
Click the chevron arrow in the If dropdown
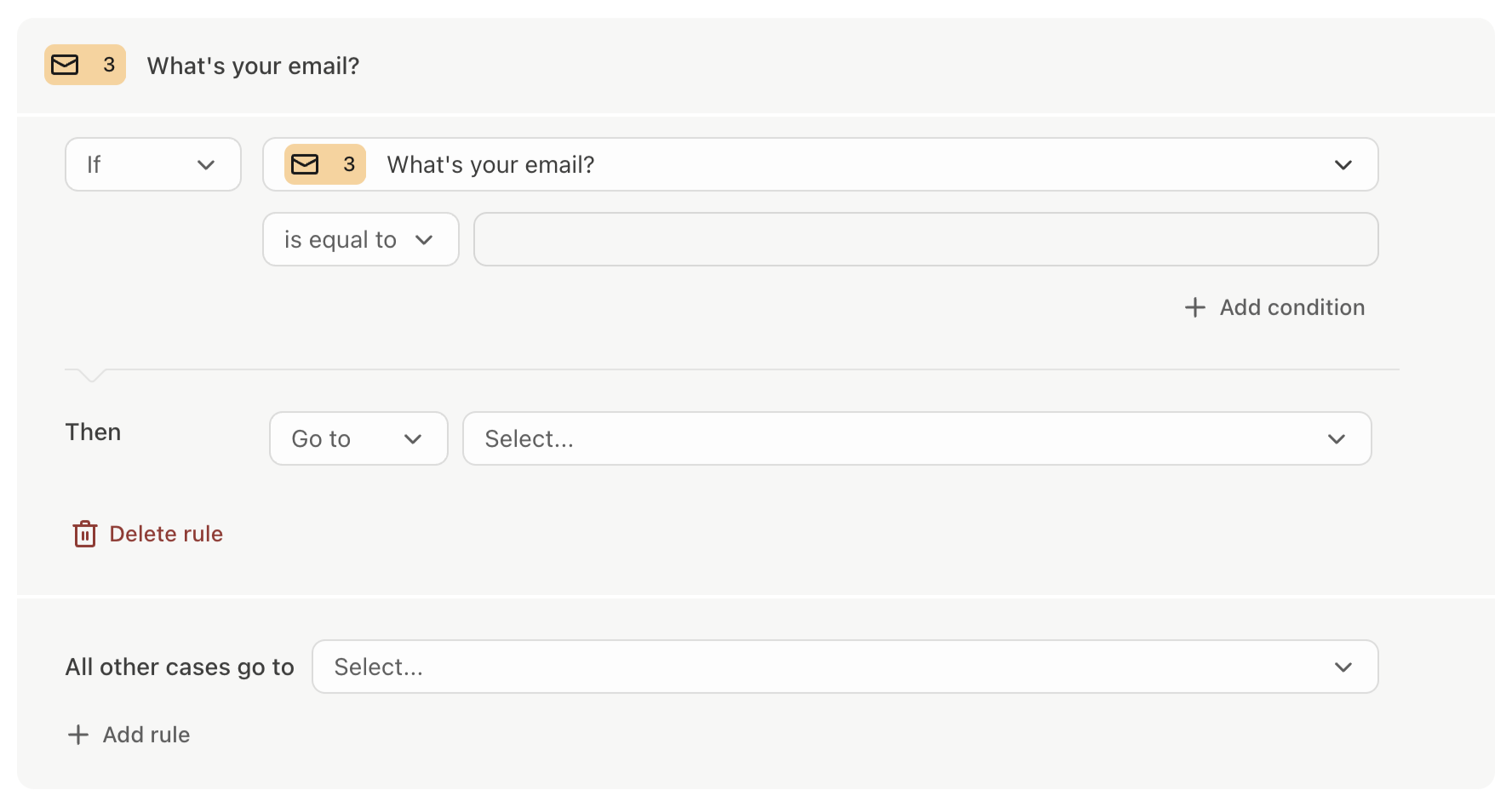click(x=206, y=165)
